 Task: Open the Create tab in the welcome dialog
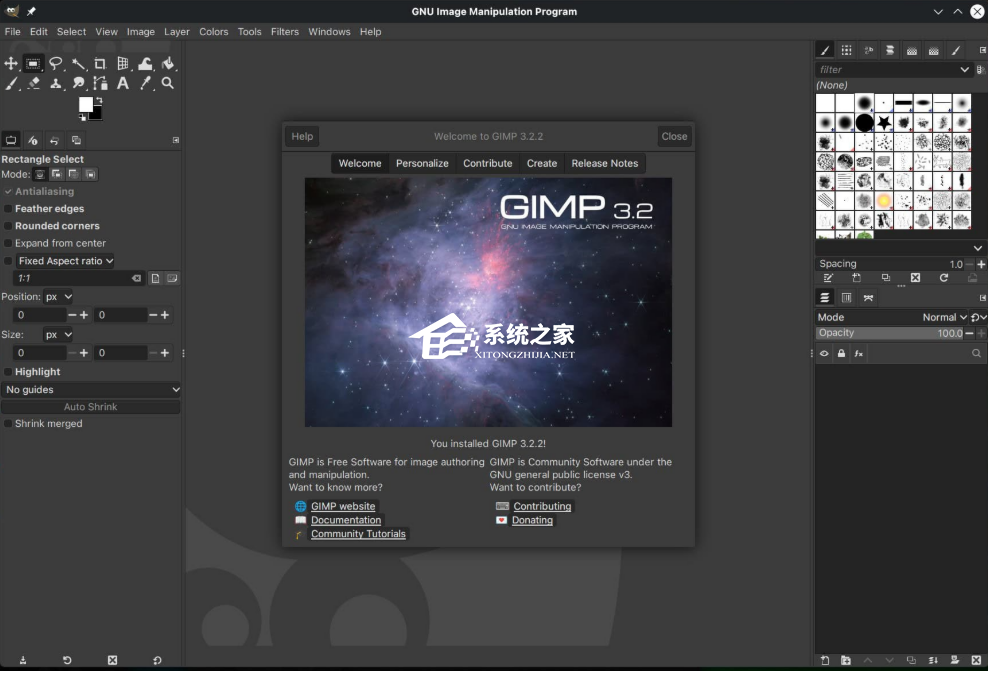coord(542,163)
